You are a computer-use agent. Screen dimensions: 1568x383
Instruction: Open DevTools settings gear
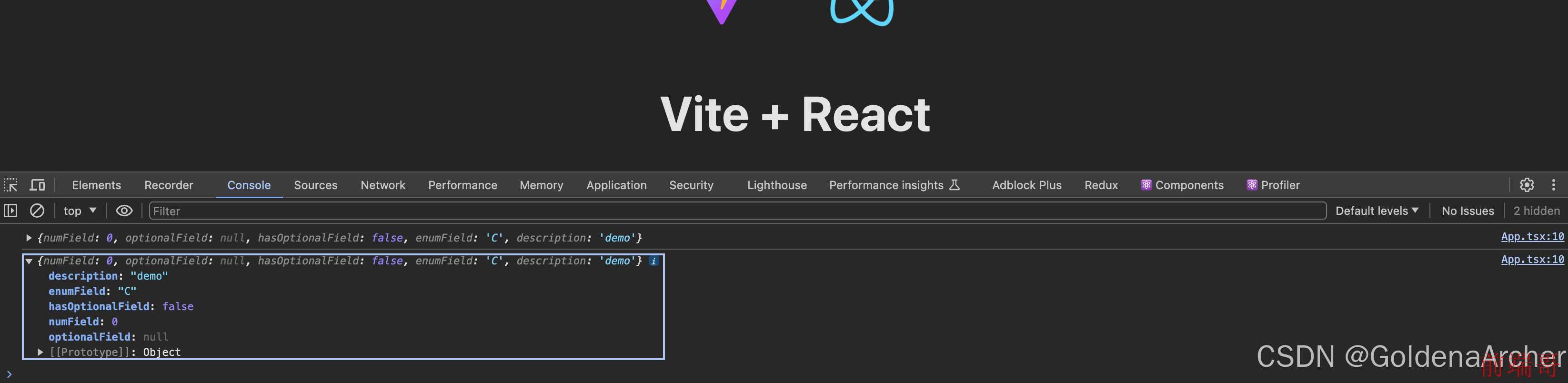click(x=1527, y=184)
